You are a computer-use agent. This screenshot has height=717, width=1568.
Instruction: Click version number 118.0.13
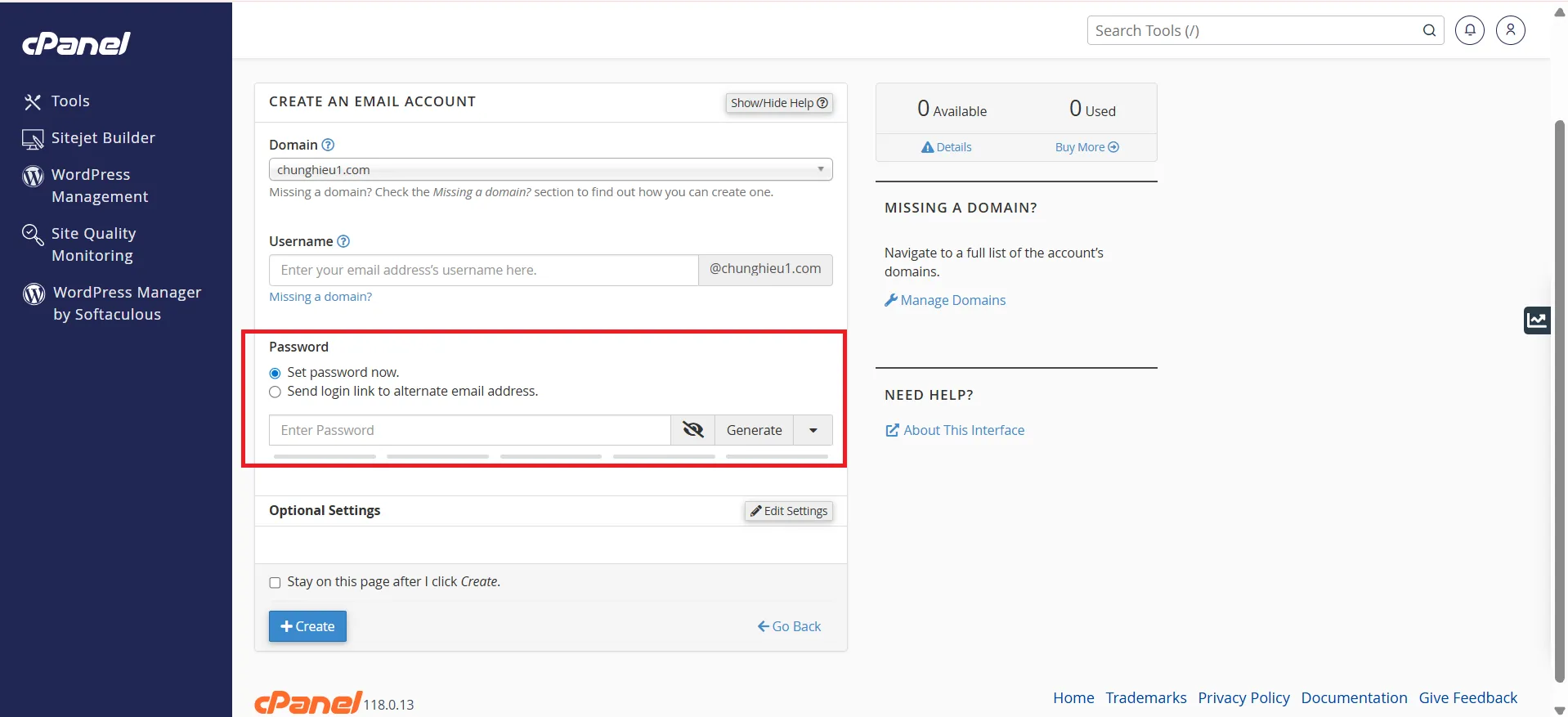point(388,705)
